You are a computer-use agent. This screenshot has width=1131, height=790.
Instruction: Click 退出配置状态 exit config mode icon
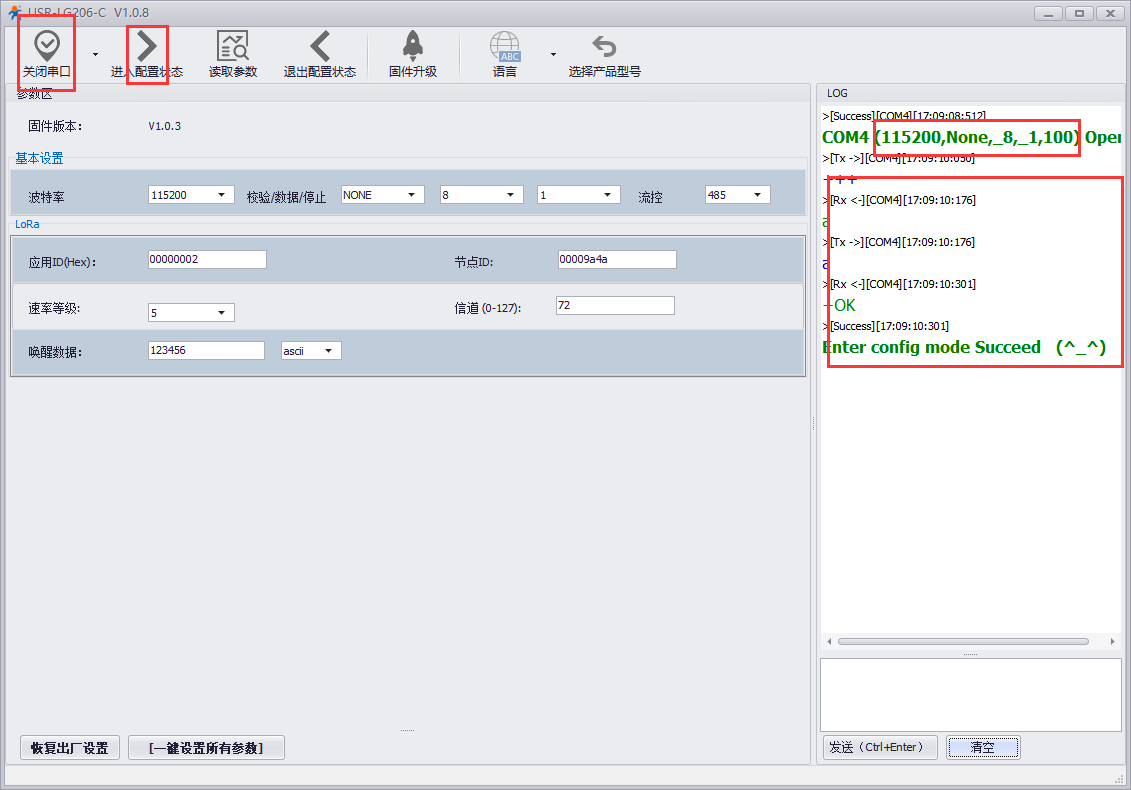(x=320, y=46)
